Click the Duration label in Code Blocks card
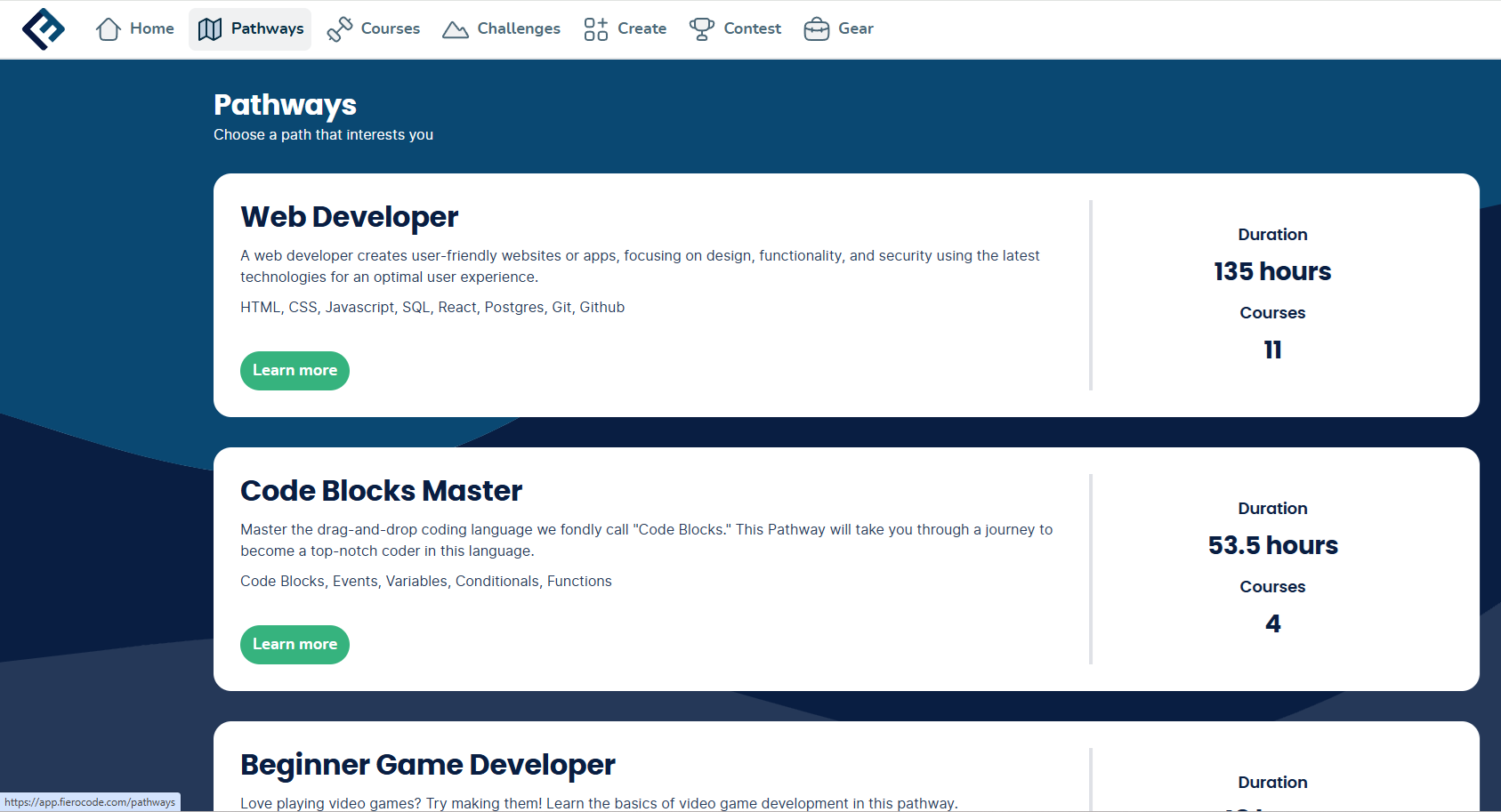The height and width of the screenshot is (812, 1501). 1272,509
